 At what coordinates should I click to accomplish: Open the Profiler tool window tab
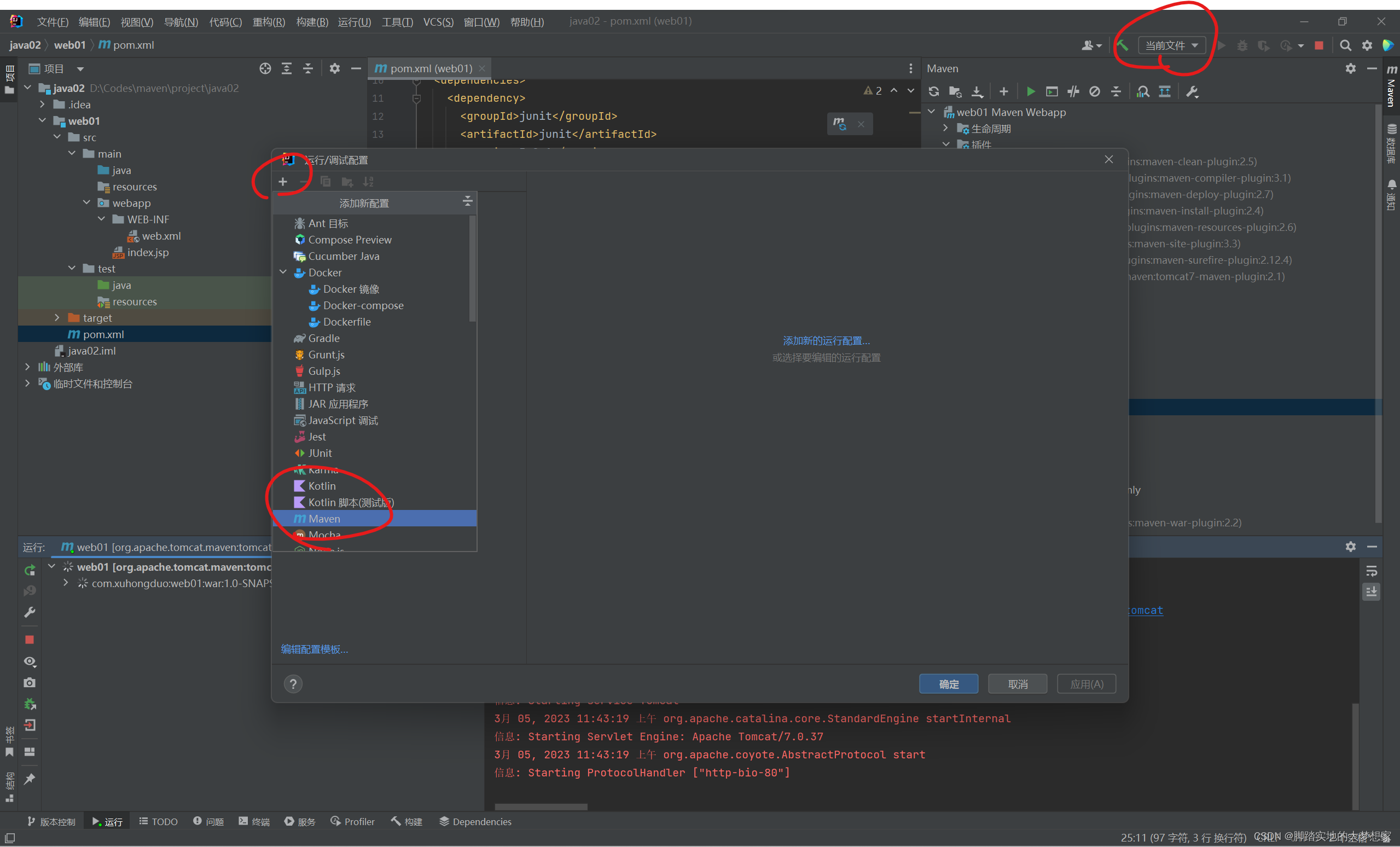(x=353, y=821)
